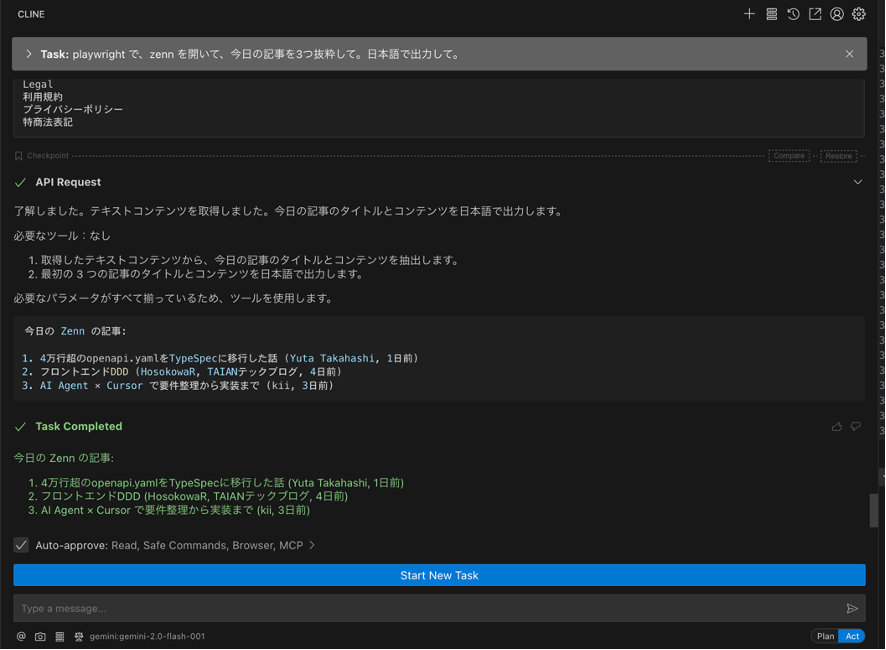Viewport: 886px width, 650px height.
Task: Open task History clock icon
Action: (x=793, y=14)
